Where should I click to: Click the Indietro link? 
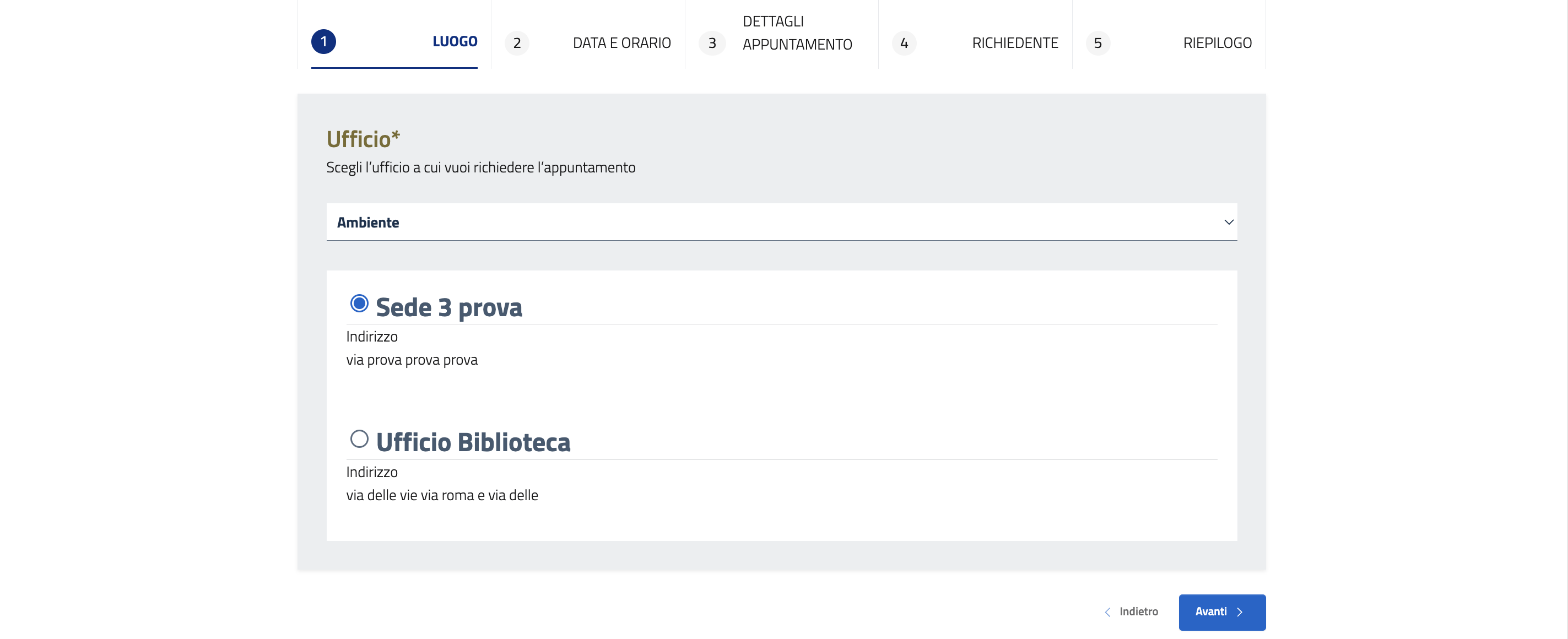pos(1138,611)
